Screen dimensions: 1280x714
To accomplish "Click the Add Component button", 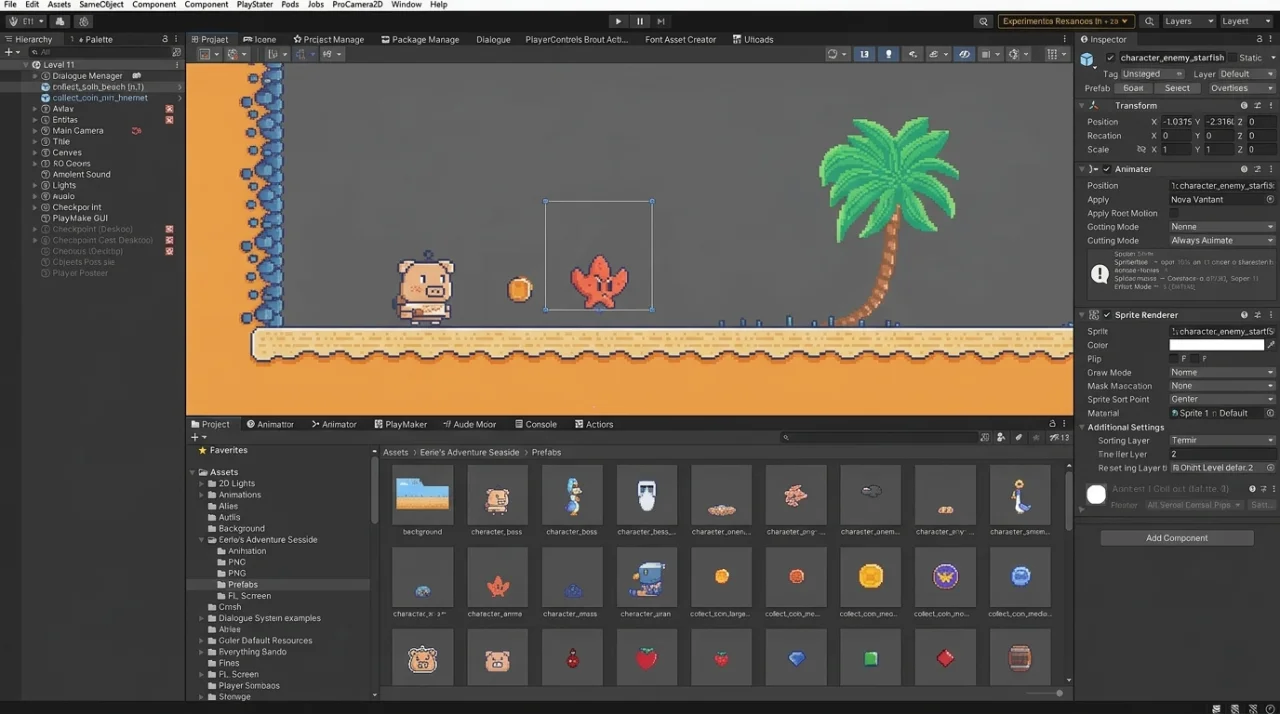I will point(1177,538).
